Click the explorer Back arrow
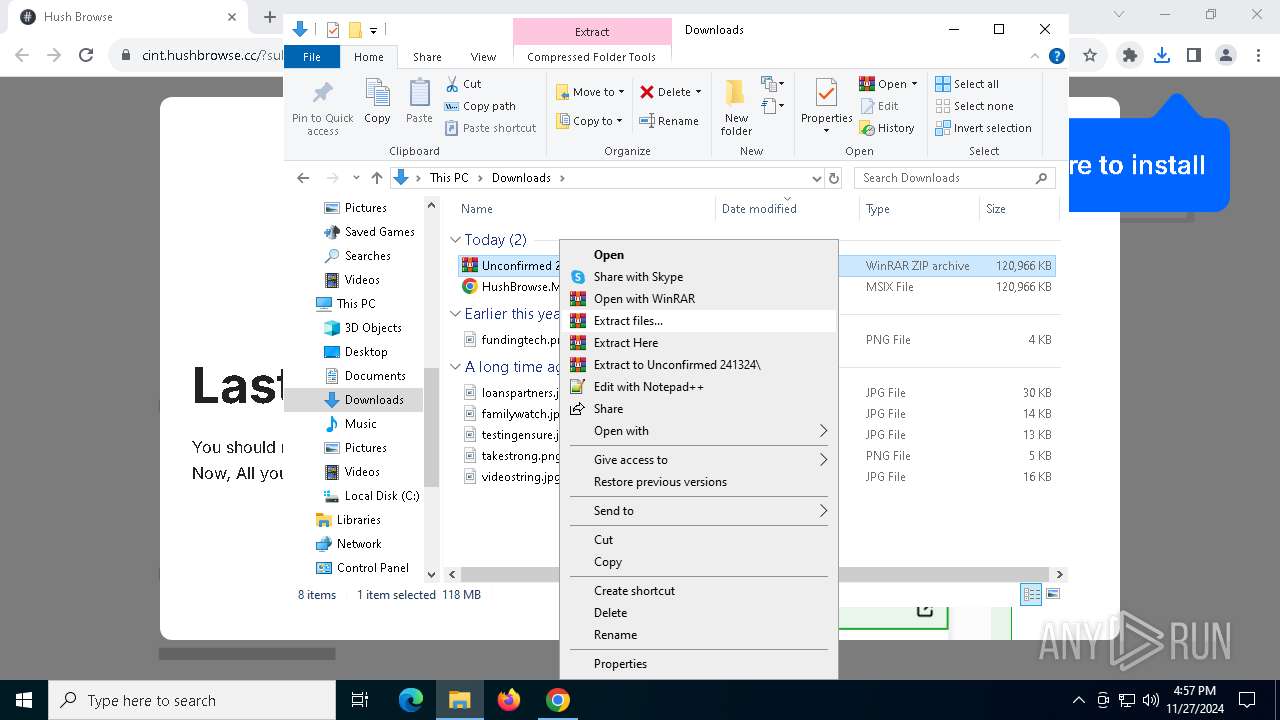The image size is (1280, 720). tap(303, 178)
